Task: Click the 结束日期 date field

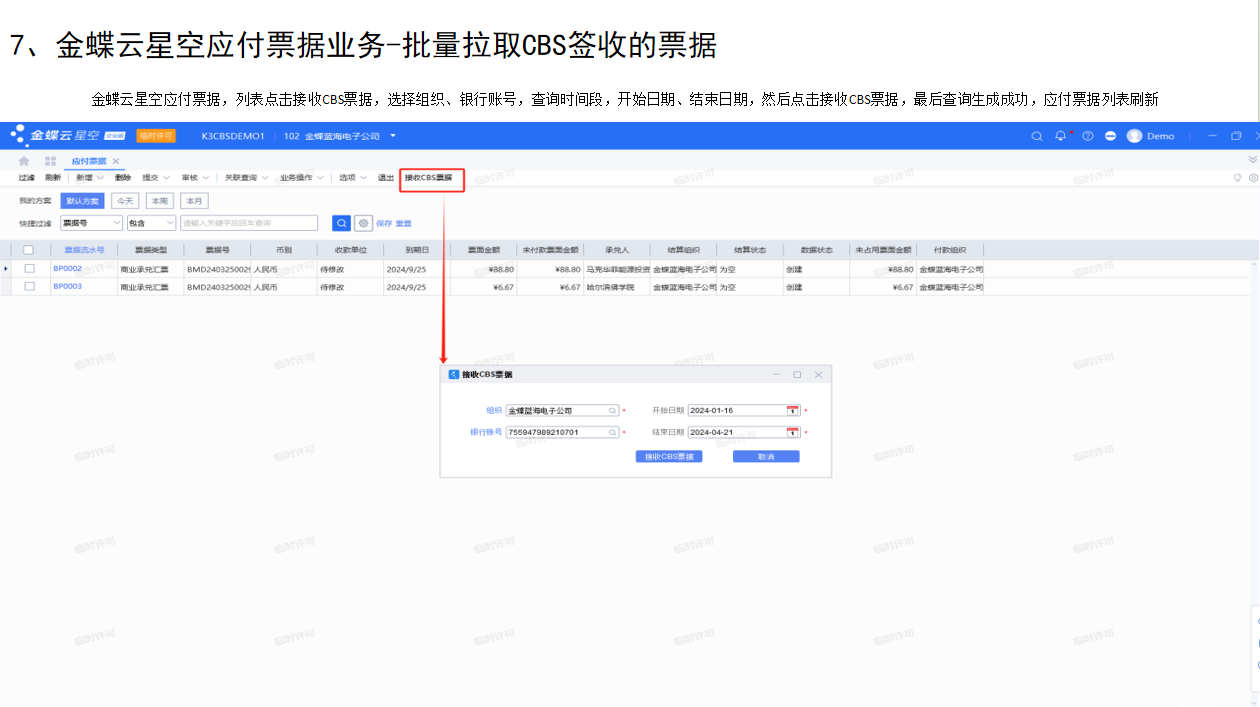Action: 744,432
